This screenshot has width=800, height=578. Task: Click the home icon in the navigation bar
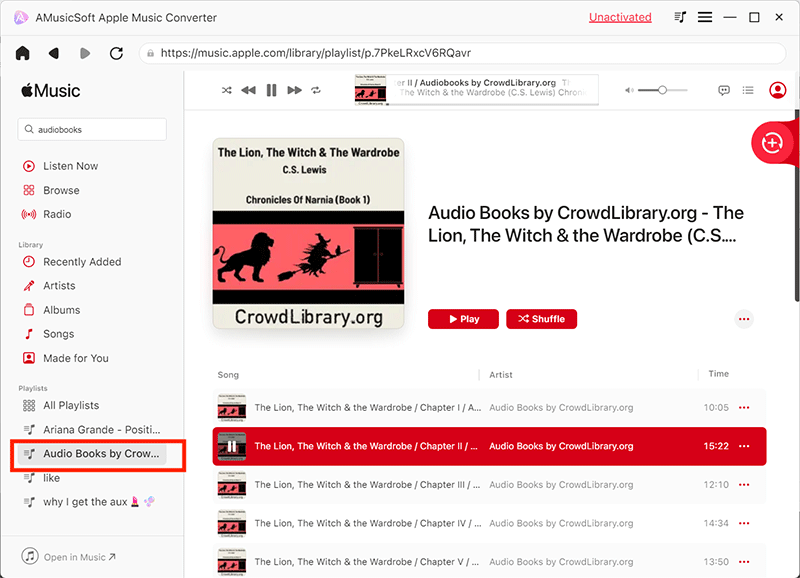coord(22,53)
